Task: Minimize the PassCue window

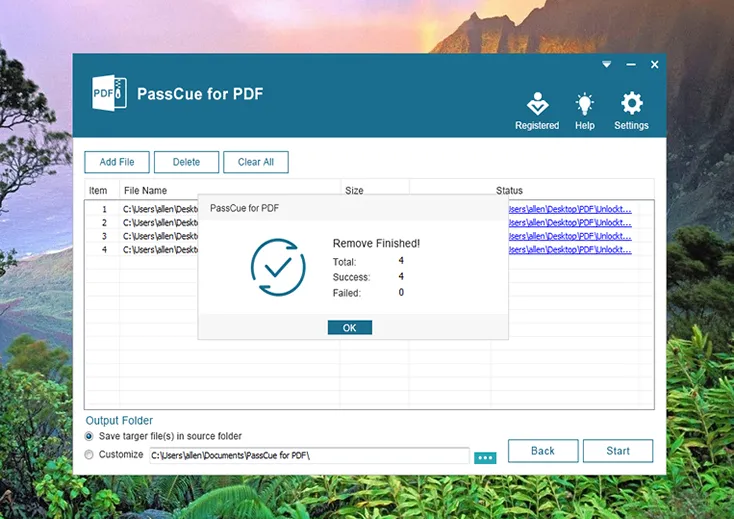Action: 631,65
